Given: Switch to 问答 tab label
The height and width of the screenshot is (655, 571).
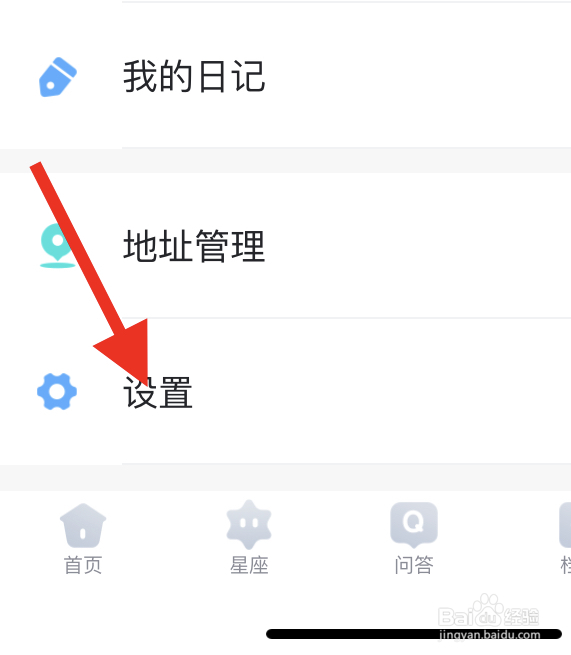Looking at the screenshot, I should click(414, 565).
